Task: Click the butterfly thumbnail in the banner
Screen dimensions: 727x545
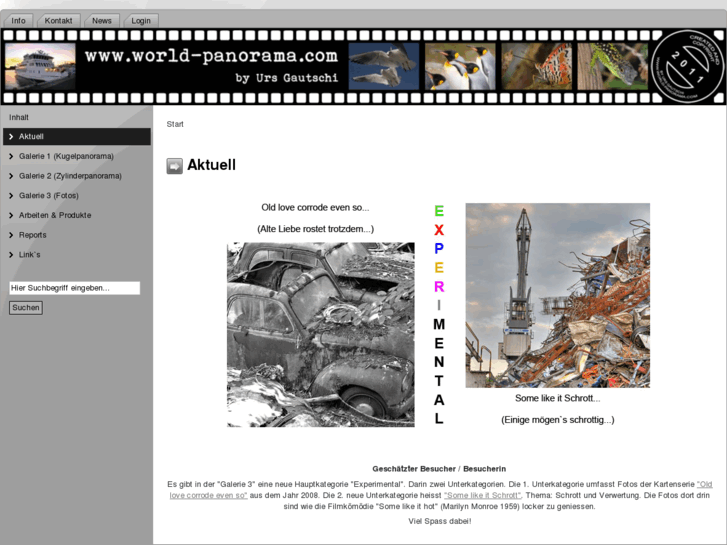Action: [536, 66]
